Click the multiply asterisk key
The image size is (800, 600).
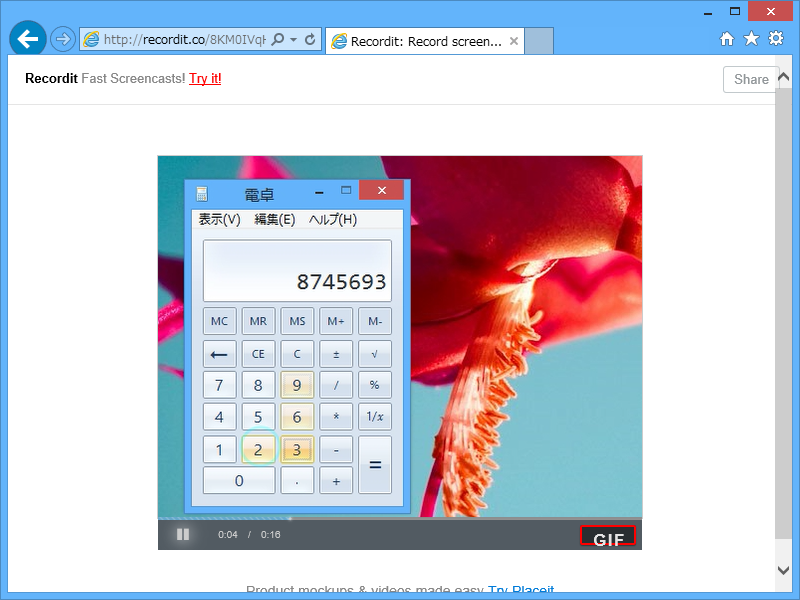[336, 417]
